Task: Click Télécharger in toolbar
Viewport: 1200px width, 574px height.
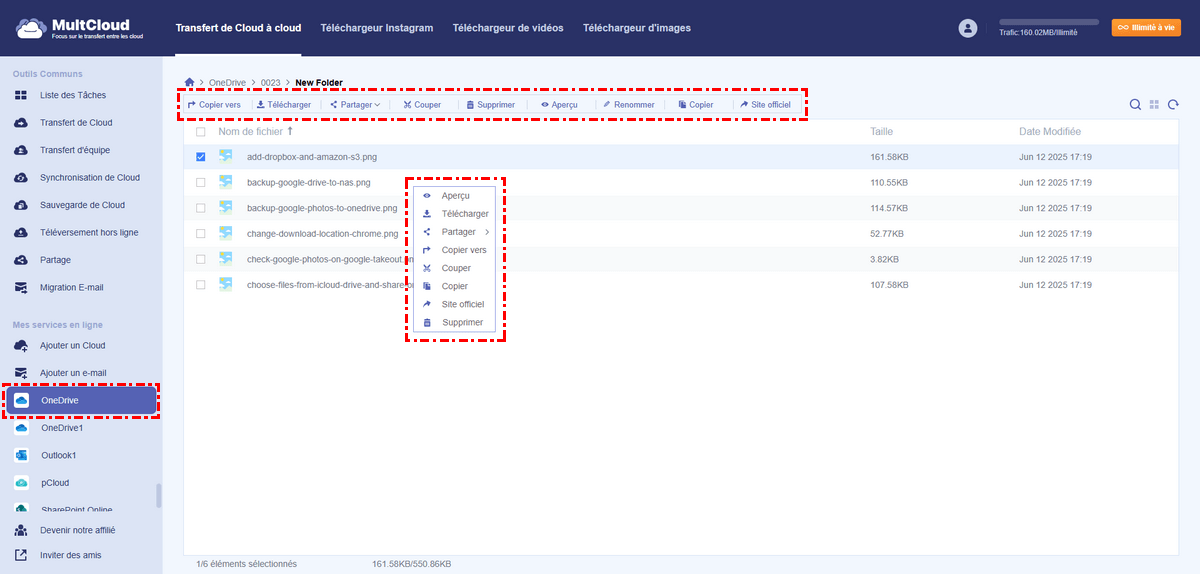Action: [284, 104]
